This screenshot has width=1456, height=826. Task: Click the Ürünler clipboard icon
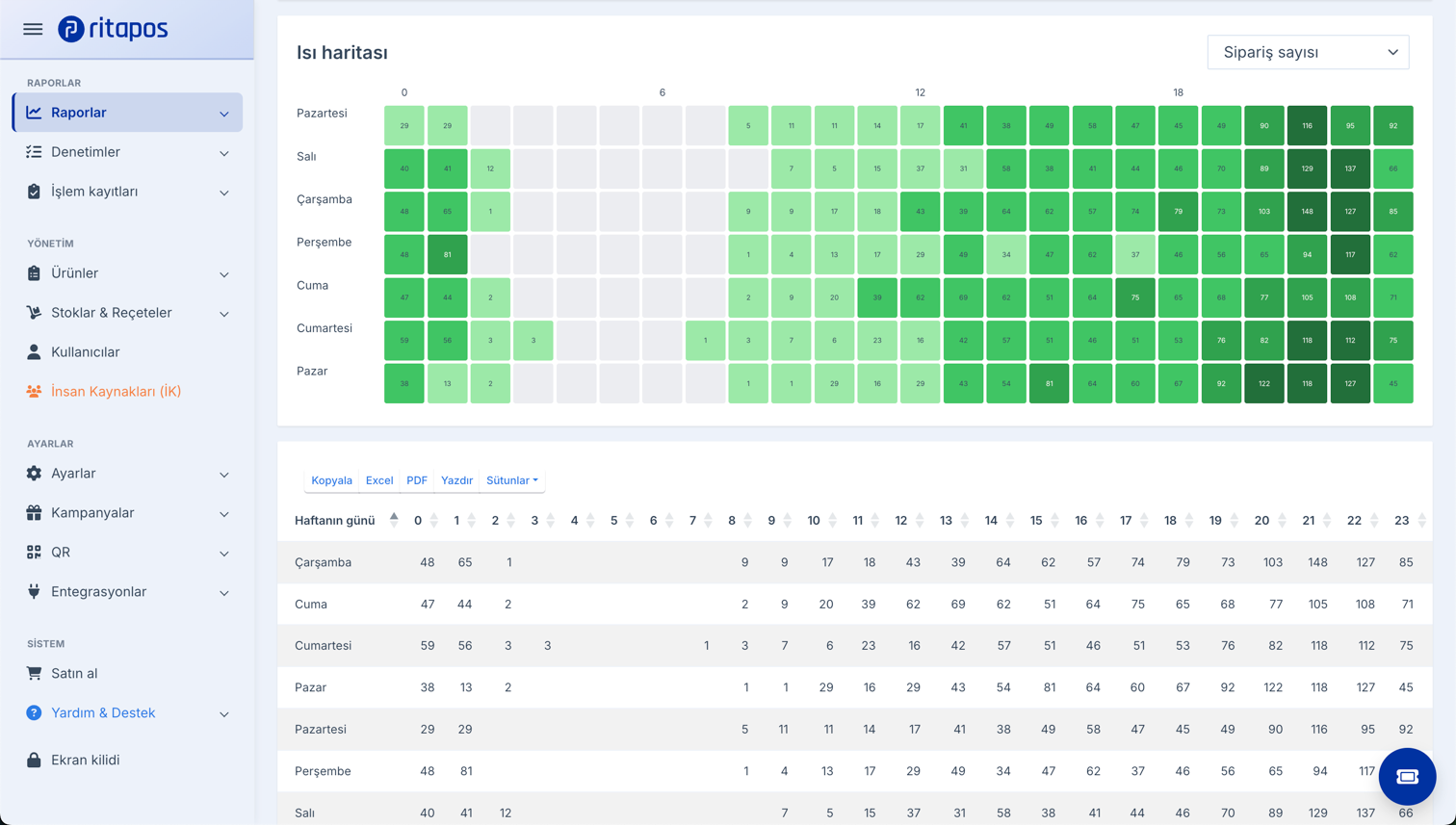(x=34, y=273)
